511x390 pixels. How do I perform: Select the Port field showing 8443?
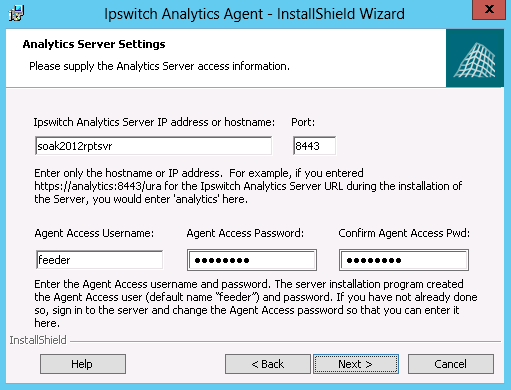click(x=314, y=146)
